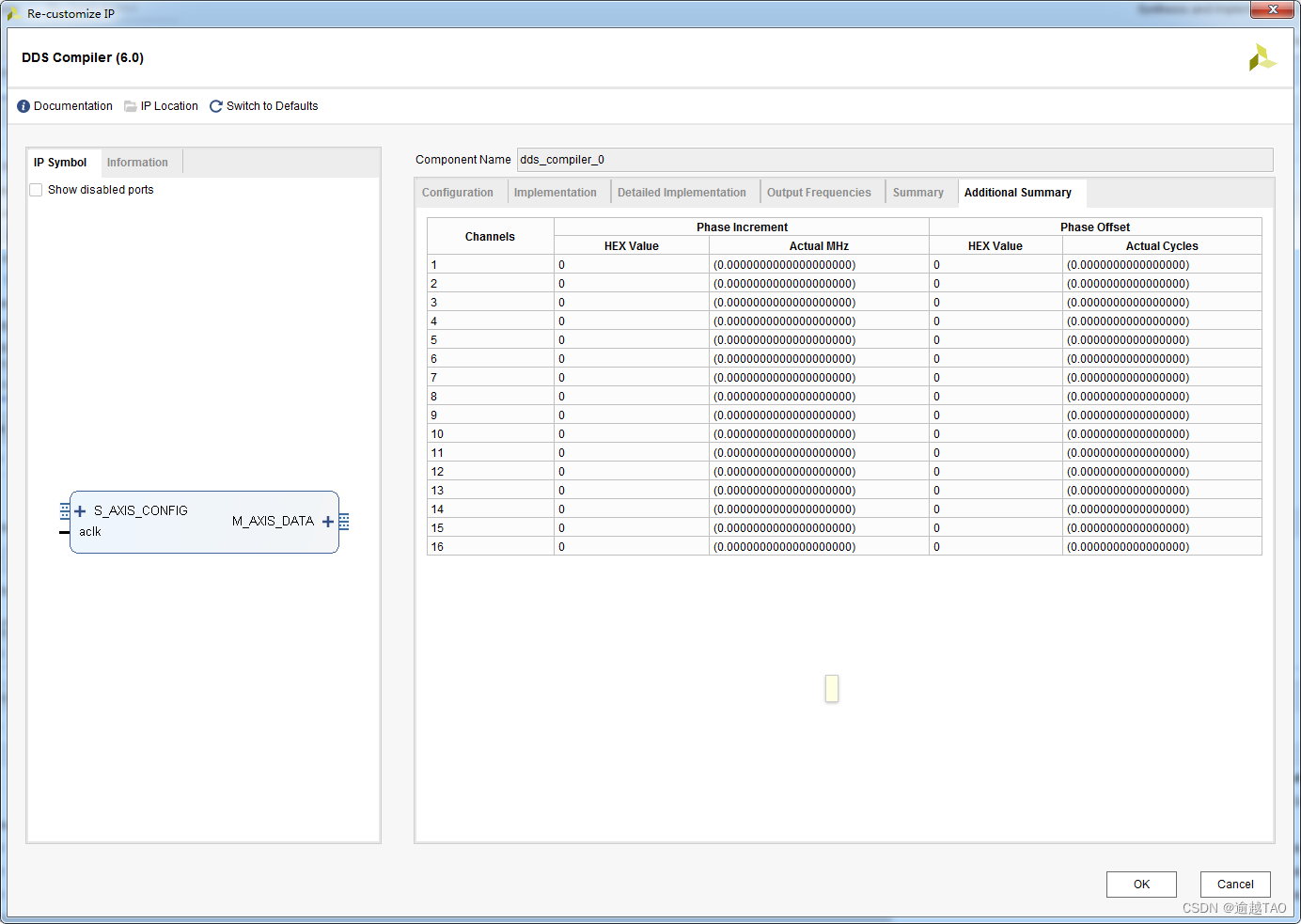Open the Configuration tab
1301x924 pixels.
point(458,193)
